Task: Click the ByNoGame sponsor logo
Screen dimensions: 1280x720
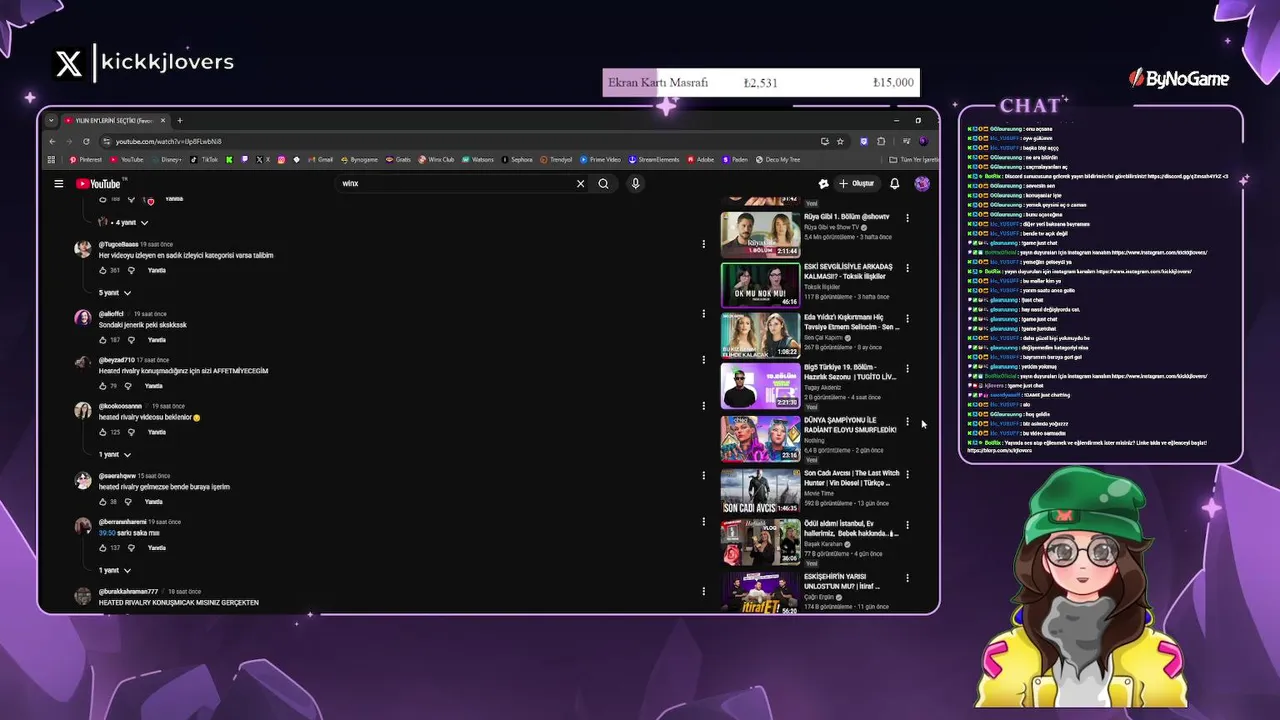Action: coord(1179,78)
